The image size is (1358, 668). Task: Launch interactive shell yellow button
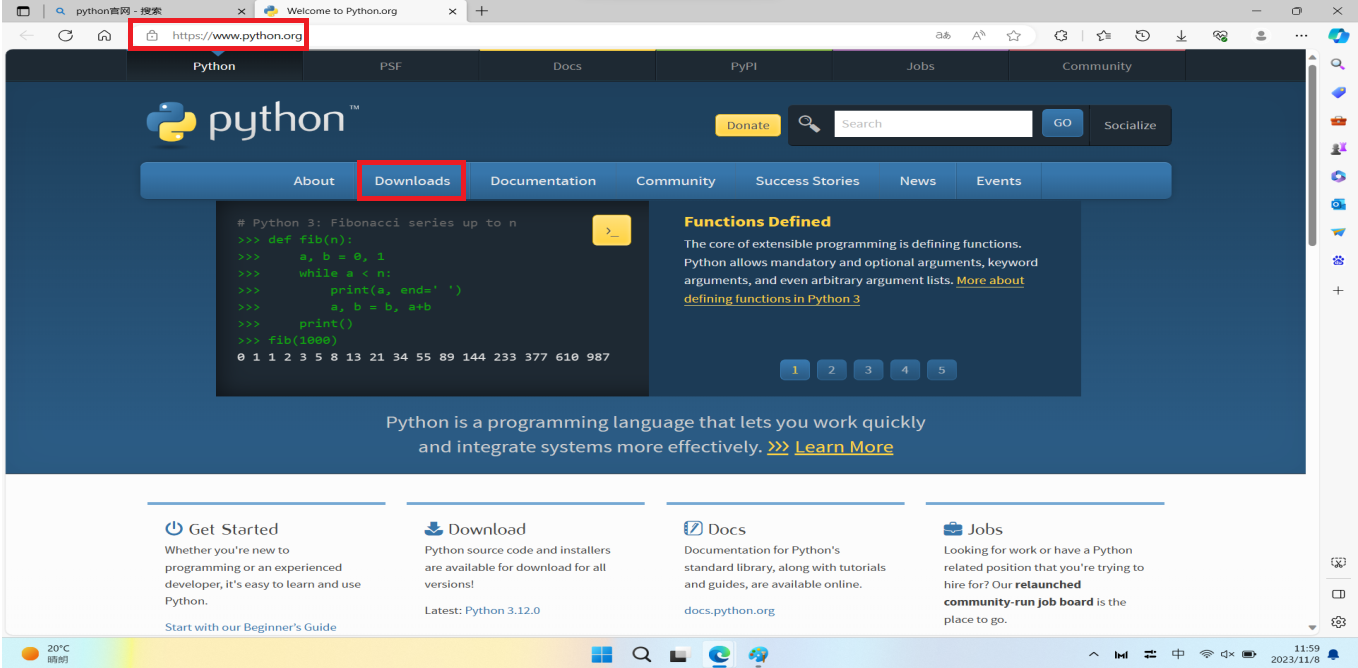coord(612,230)
